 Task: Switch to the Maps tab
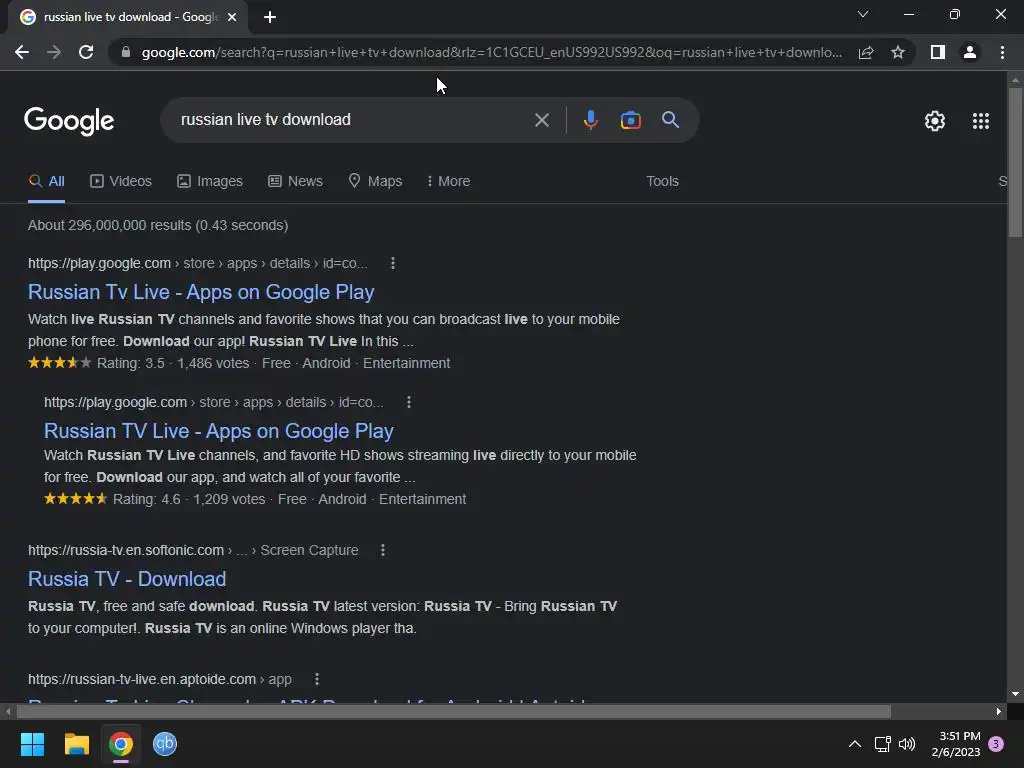pos(375,181)
